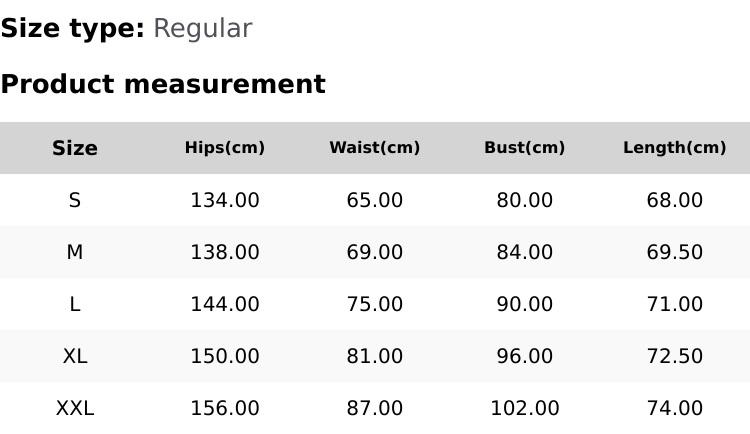750x434 pixels.
Task: Choose the S size row label
Action: 75,200
